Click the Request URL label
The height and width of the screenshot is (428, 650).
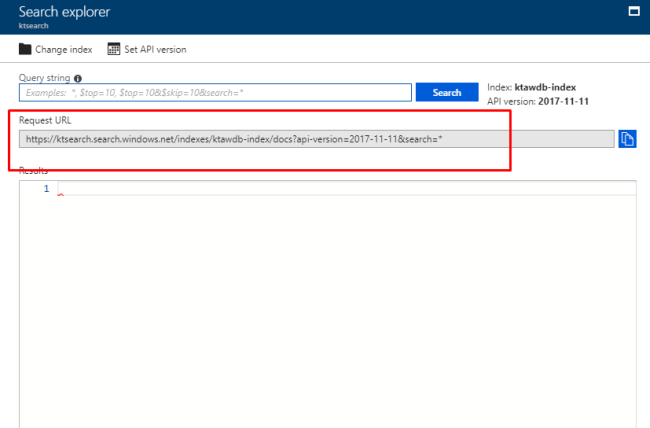coord(45,120)
